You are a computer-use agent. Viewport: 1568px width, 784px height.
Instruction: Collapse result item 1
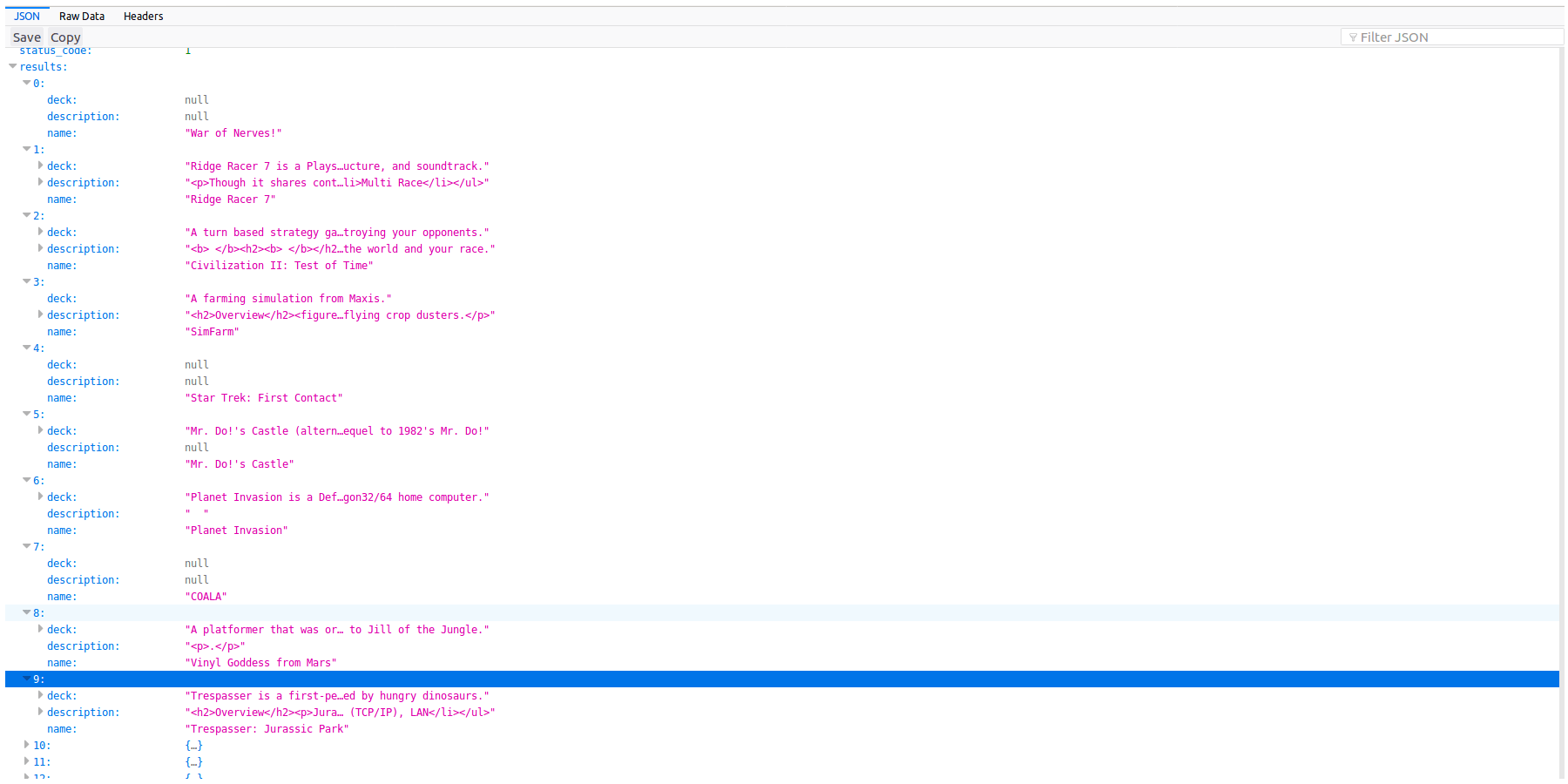27,149
